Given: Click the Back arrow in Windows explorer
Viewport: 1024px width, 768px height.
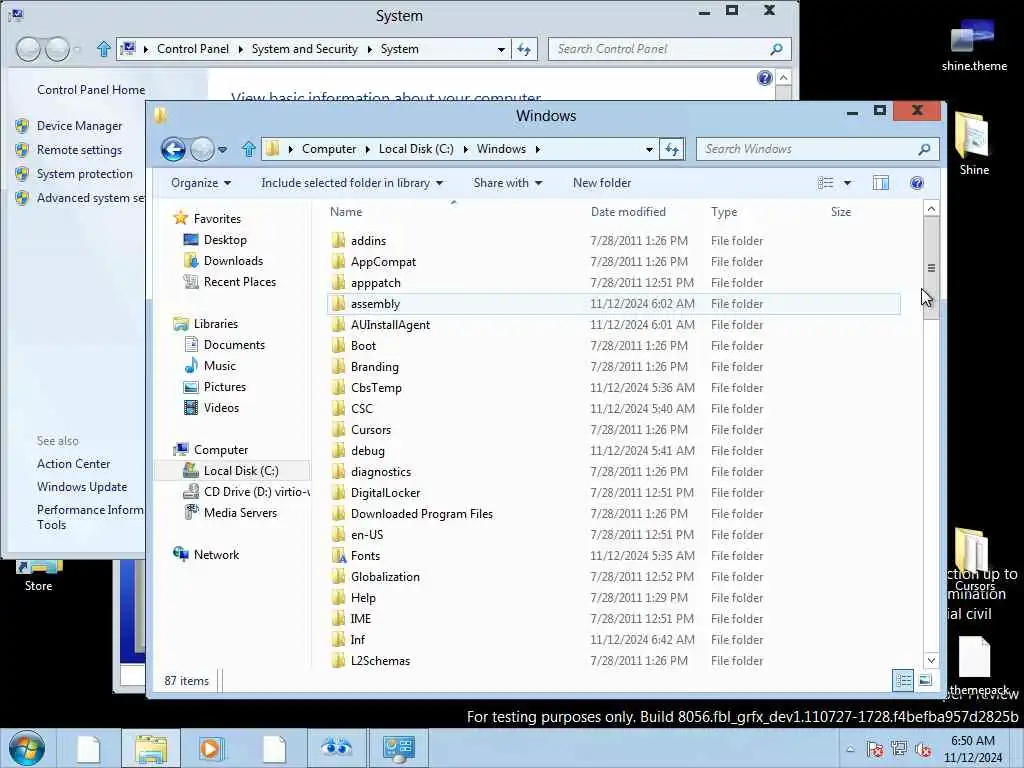Looking at the screenshot, I should 174,150.
